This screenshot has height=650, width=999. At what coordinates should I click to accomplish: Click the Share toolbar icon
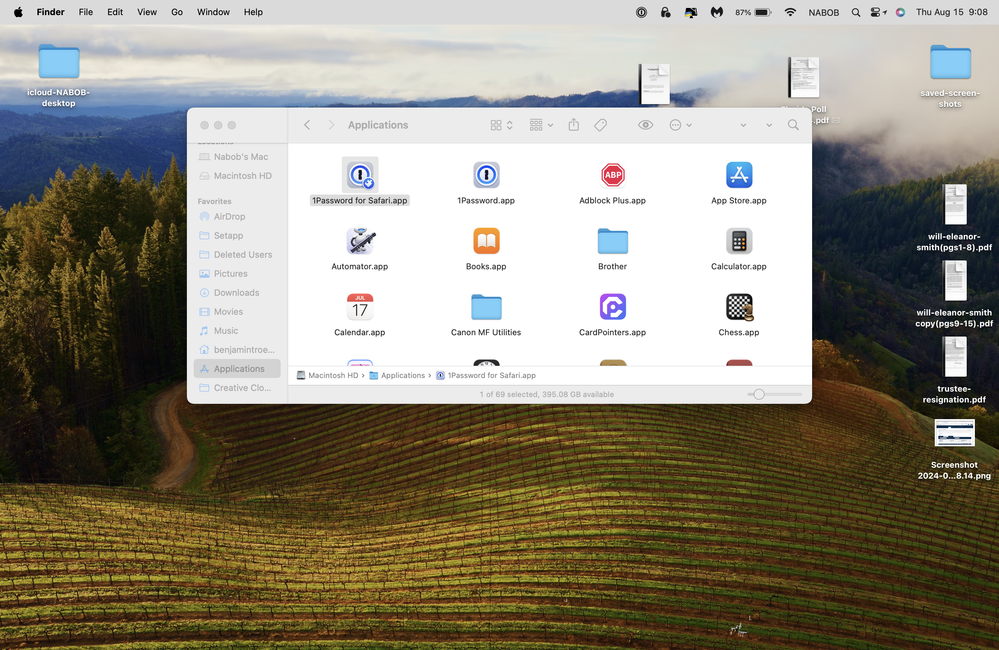[x=574, y=125]
